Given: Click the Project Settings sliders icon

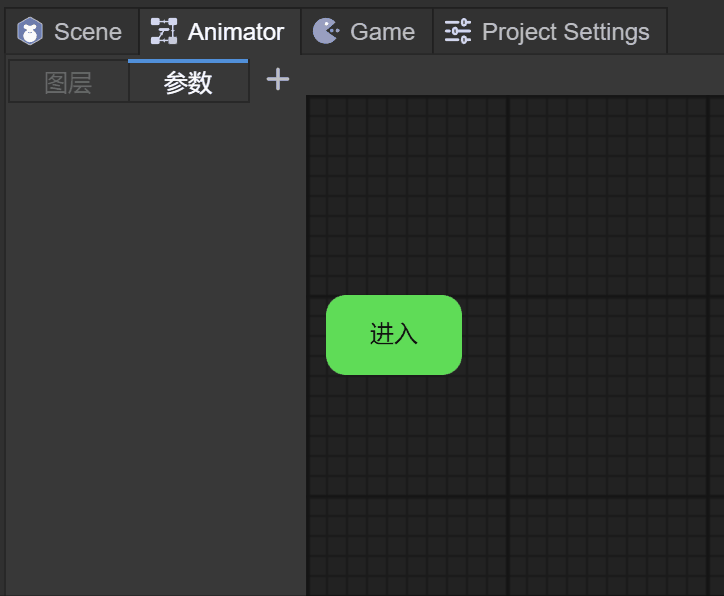Looking at the screenshot, I should (x=458, y=32).
